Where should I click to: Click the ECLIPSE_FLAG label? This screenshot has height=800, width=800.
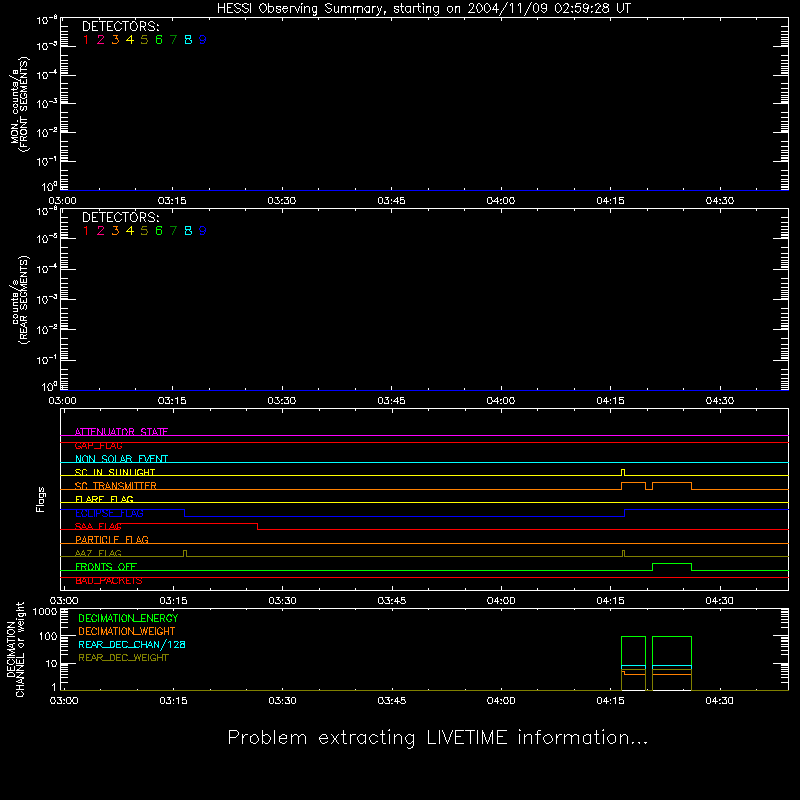(x=109, y=513)
